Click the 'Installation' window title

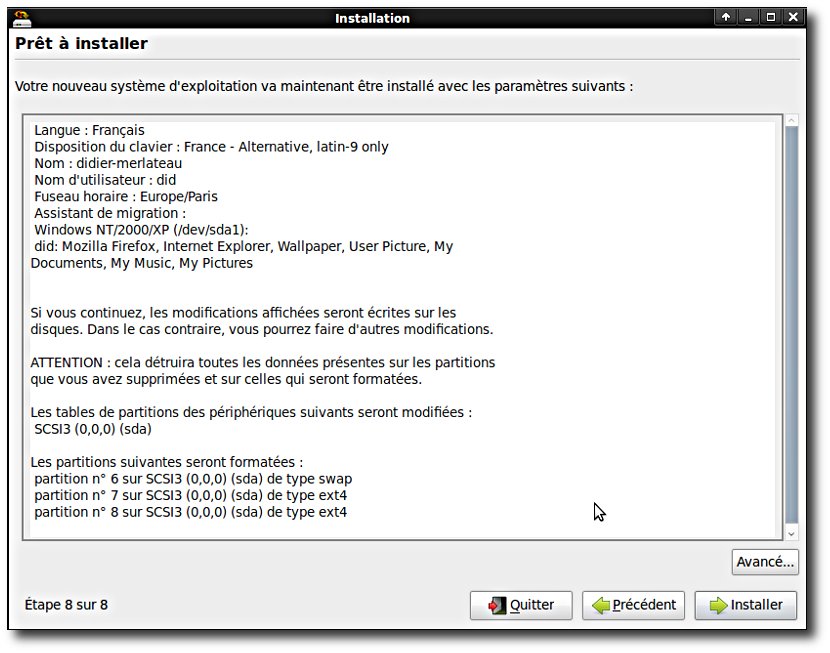[x=372, y=18]
